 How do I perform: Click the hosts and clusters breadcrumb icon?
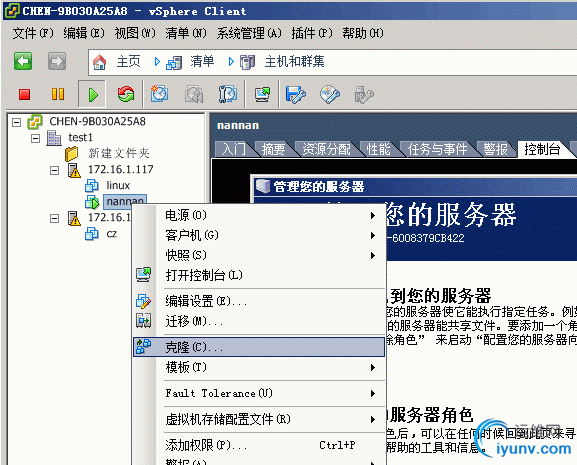pyautogui.click(x=248, y=62)
